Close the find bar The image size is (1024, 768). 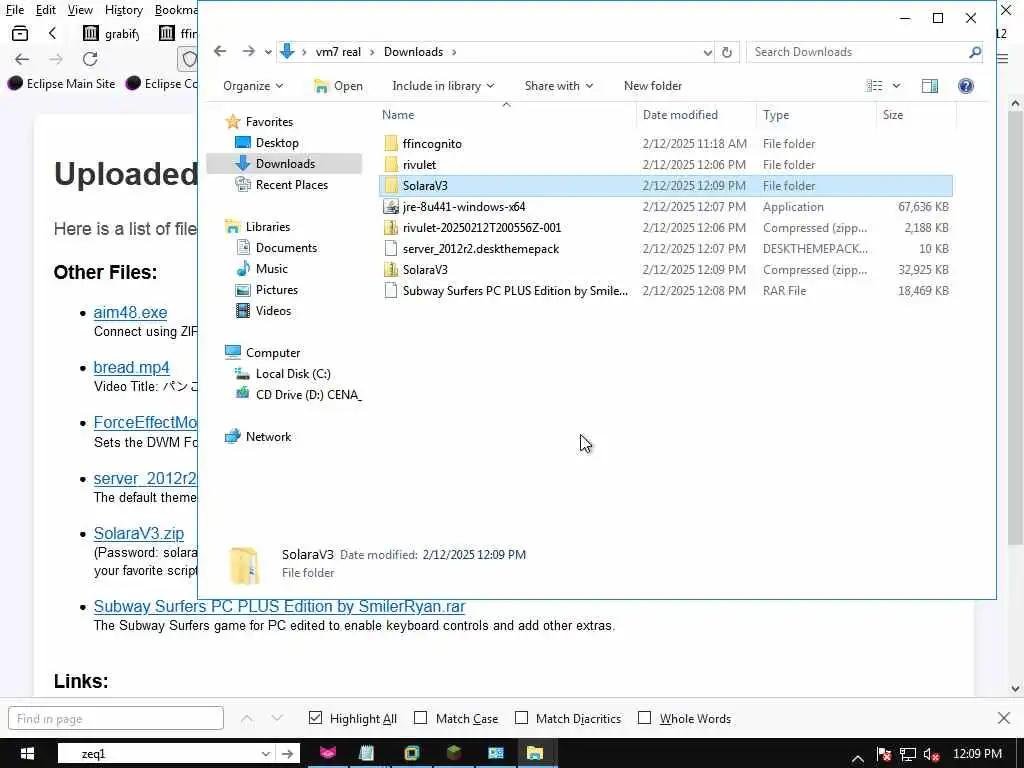click(1004, 718)
